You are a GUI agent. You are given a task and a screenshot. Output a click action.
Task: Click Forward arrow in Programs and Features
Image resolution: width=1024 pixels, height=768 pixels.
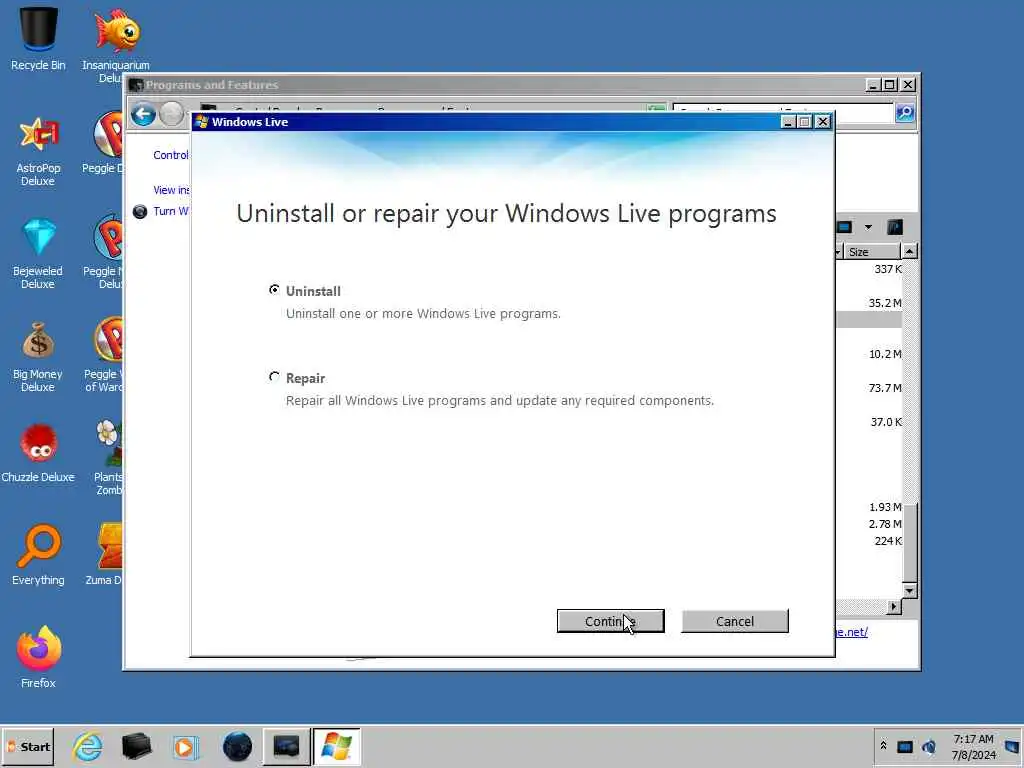point(172,114)
